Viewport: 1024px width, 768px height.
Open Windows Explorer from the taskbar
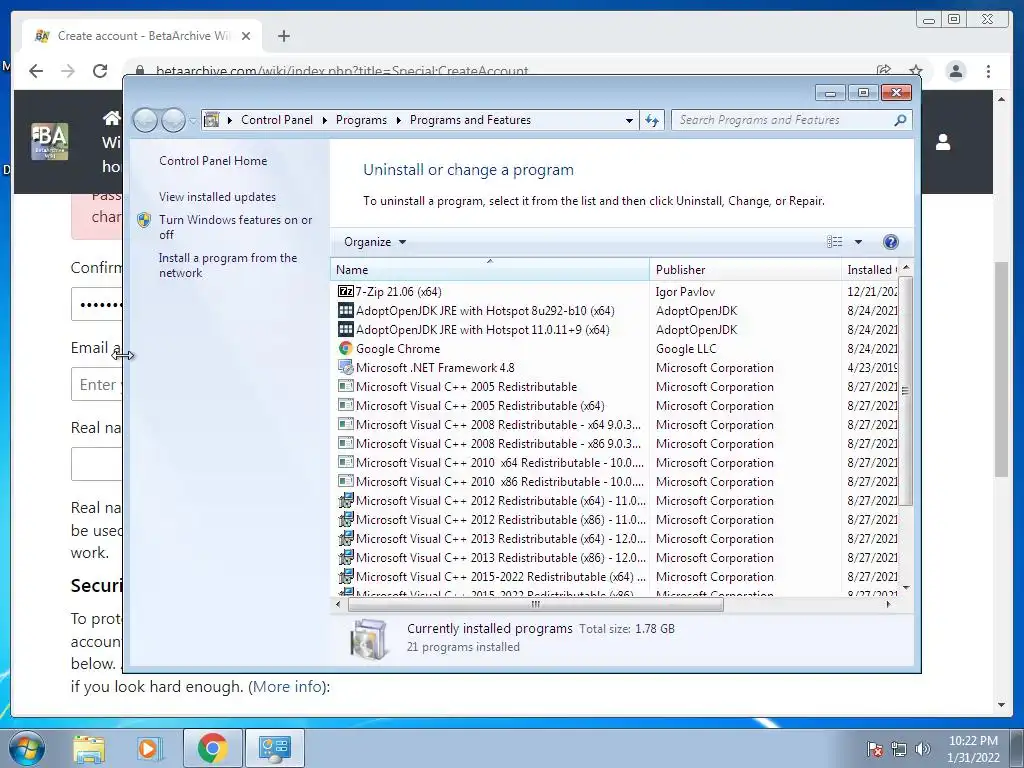coord(89,748)
